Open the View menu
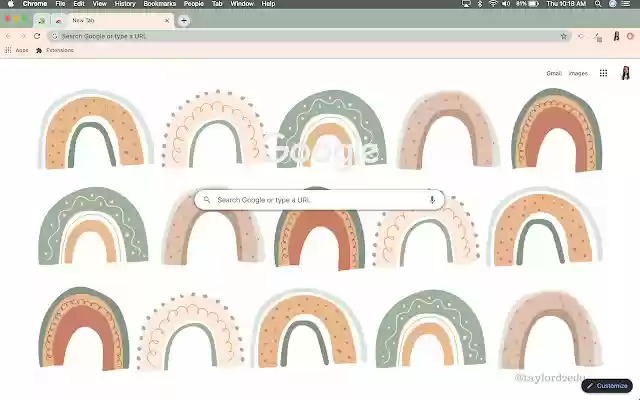Viewport: 640px width, 400px height. (x=99, y=4)
